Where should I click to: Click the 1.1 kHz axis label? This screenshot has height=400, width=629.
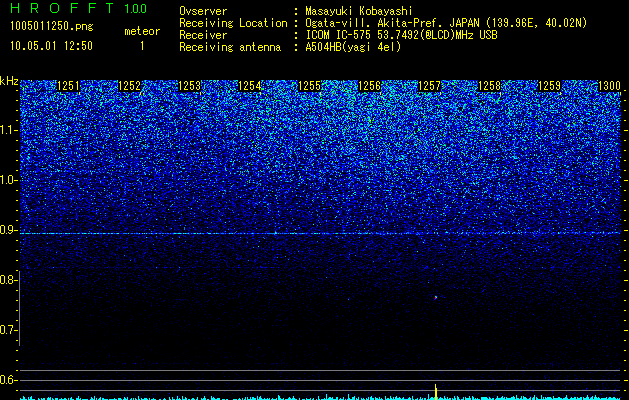click(x=8, y=130)
